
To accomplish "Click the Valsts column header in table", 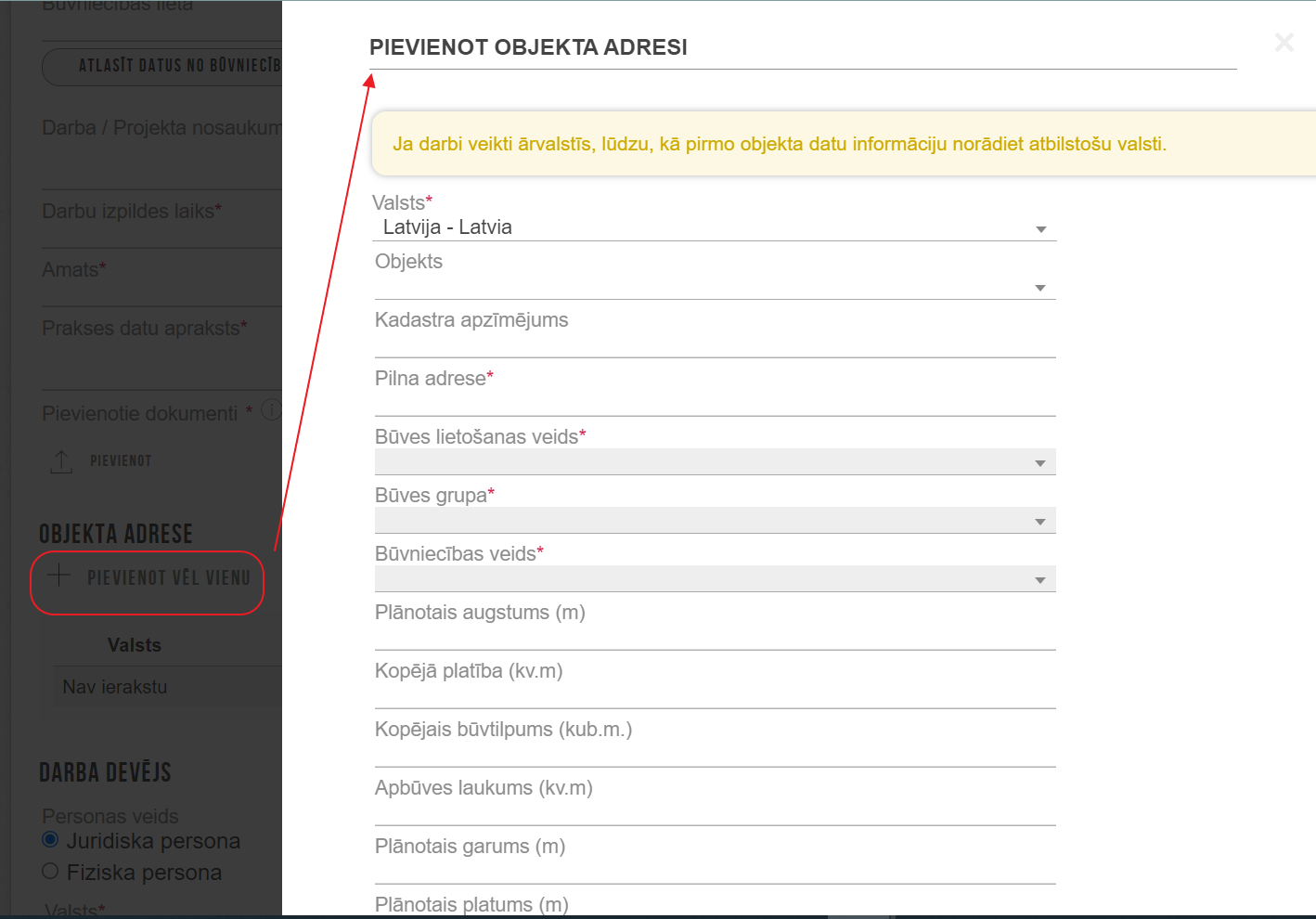I will click(x=135, y=645).
